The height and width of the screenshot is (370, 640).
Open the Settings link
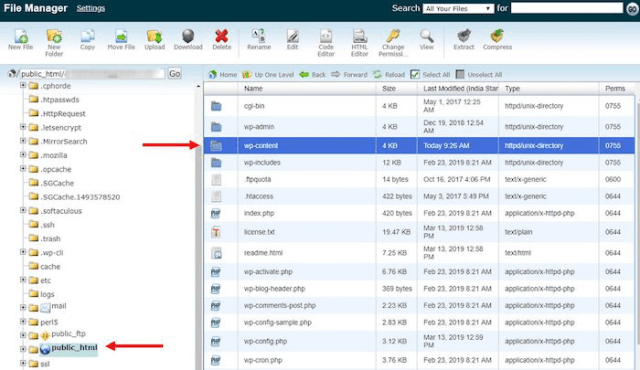(91, 8)
